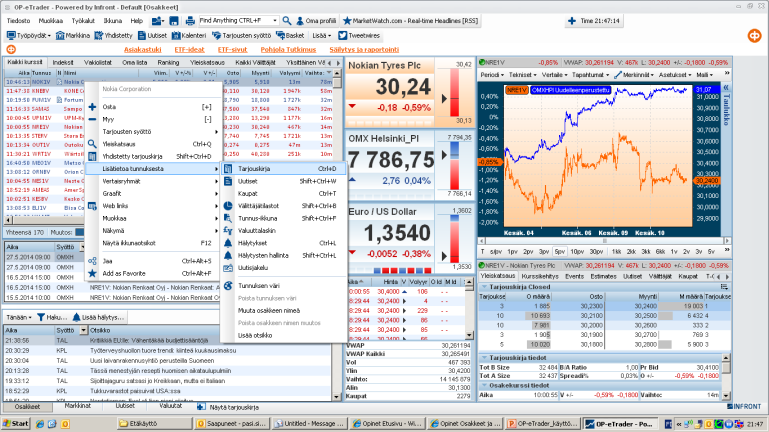Select Tunnuksen väri color entry
Screen dimensions: 769x432
pyautogui.click(x=283, y=285)
